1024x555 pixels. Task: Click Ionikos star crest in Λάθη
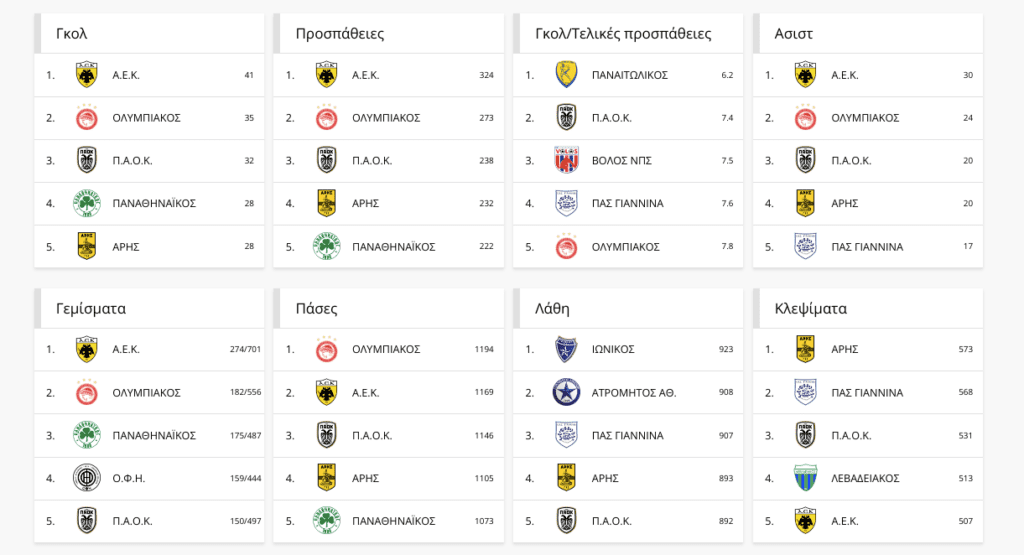(x=566, y=349)
